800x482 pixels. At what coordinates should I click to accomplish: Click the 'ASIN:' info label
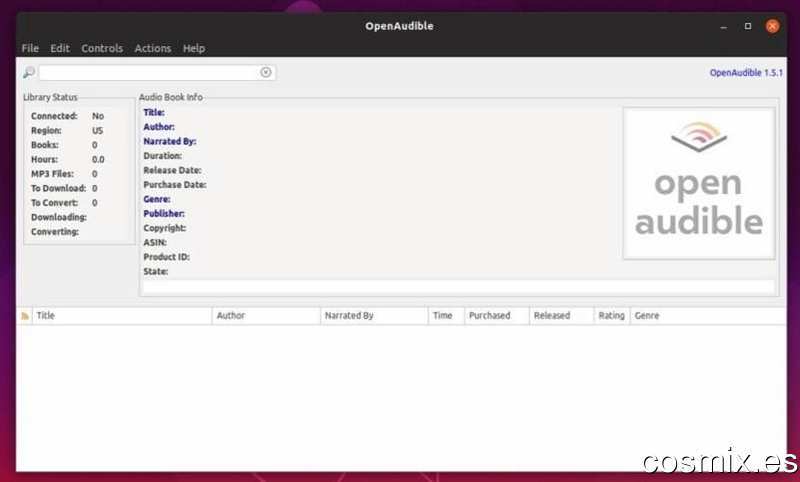click(x=155, y=242)
